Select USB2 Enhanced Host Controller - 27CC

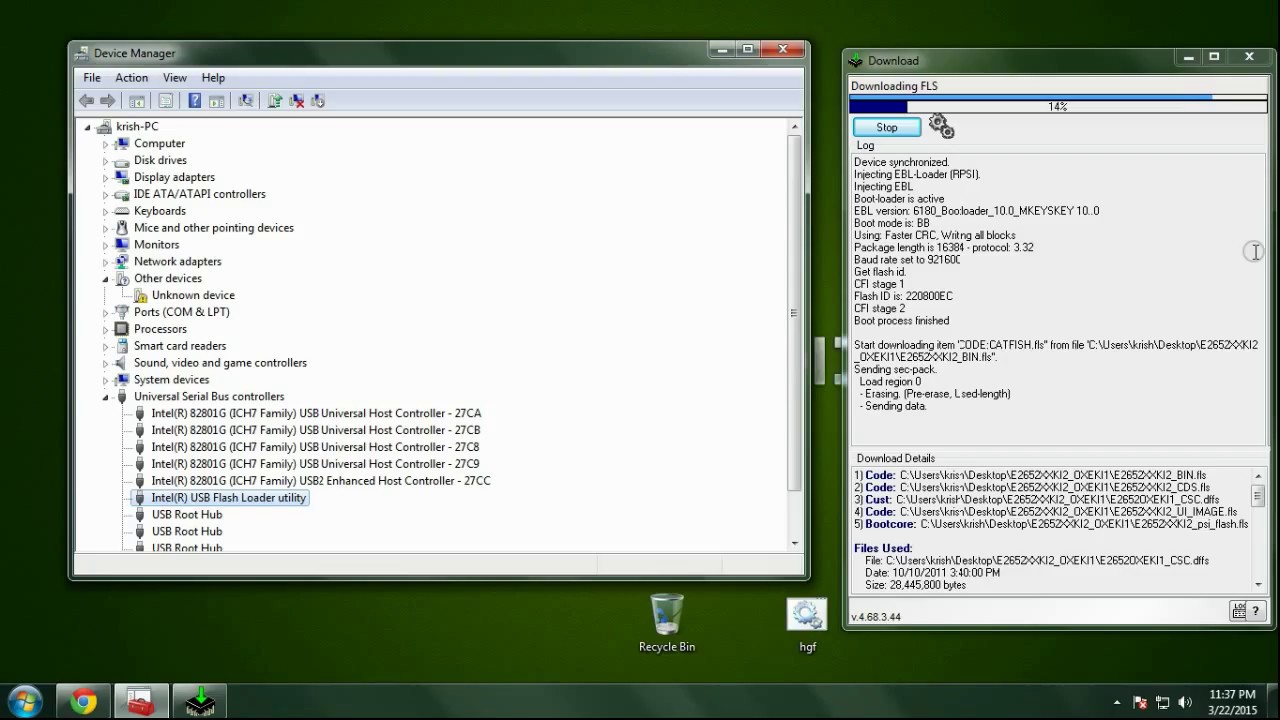coord(321,481)
